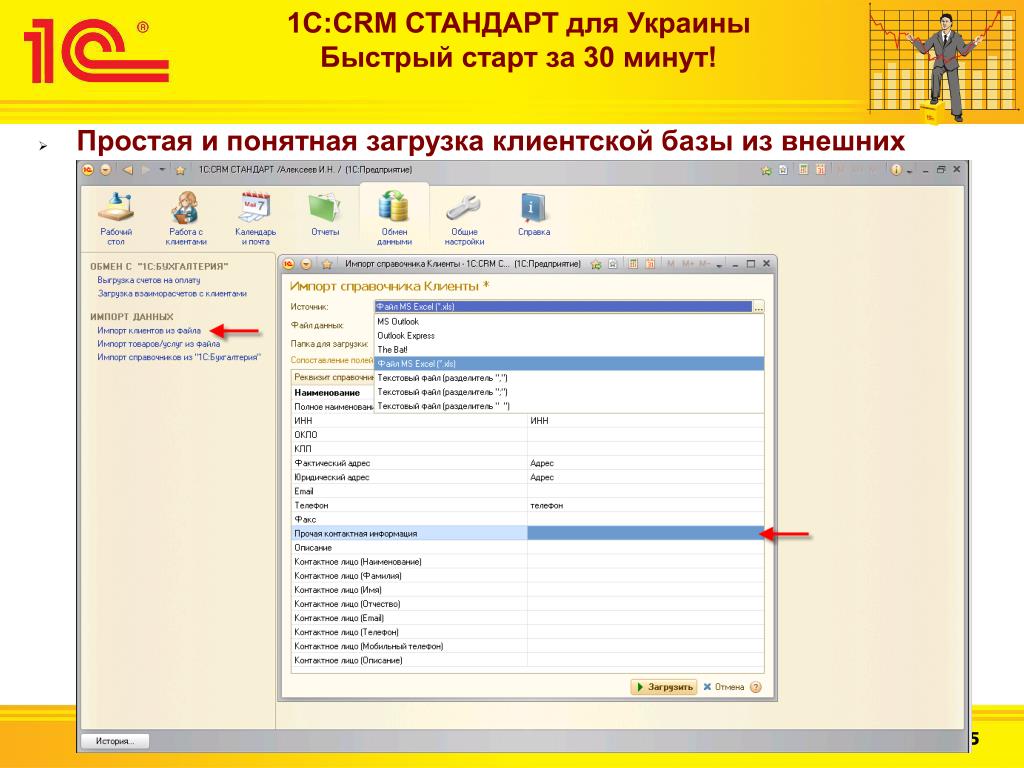Open calendar icon in main window toolbar
The image size is (1024, 768).
pyautogui.click(x=821, y=170)
